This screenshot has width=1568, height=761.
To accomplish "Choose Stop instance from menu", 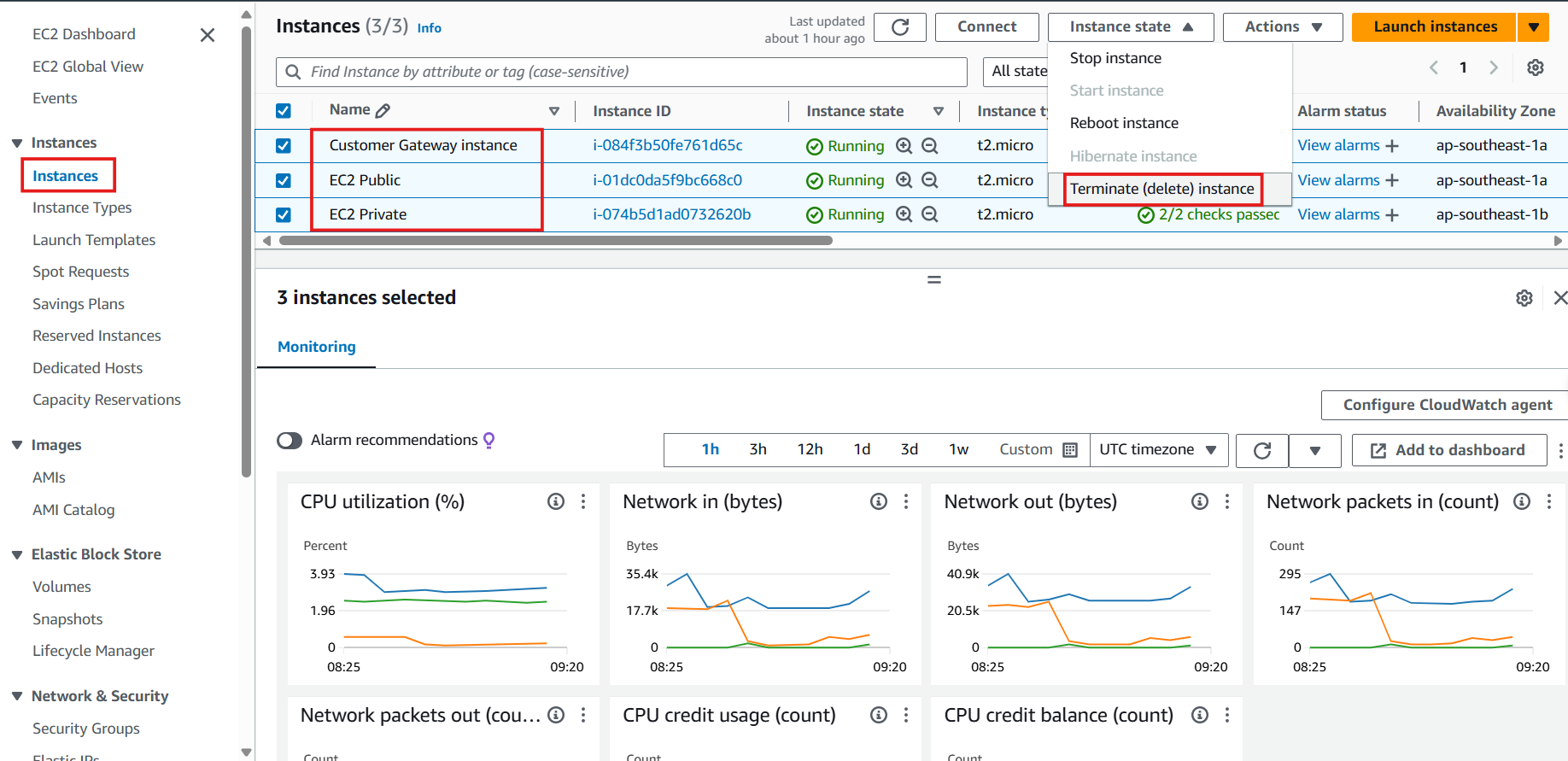I will [x=1115, y=58].
